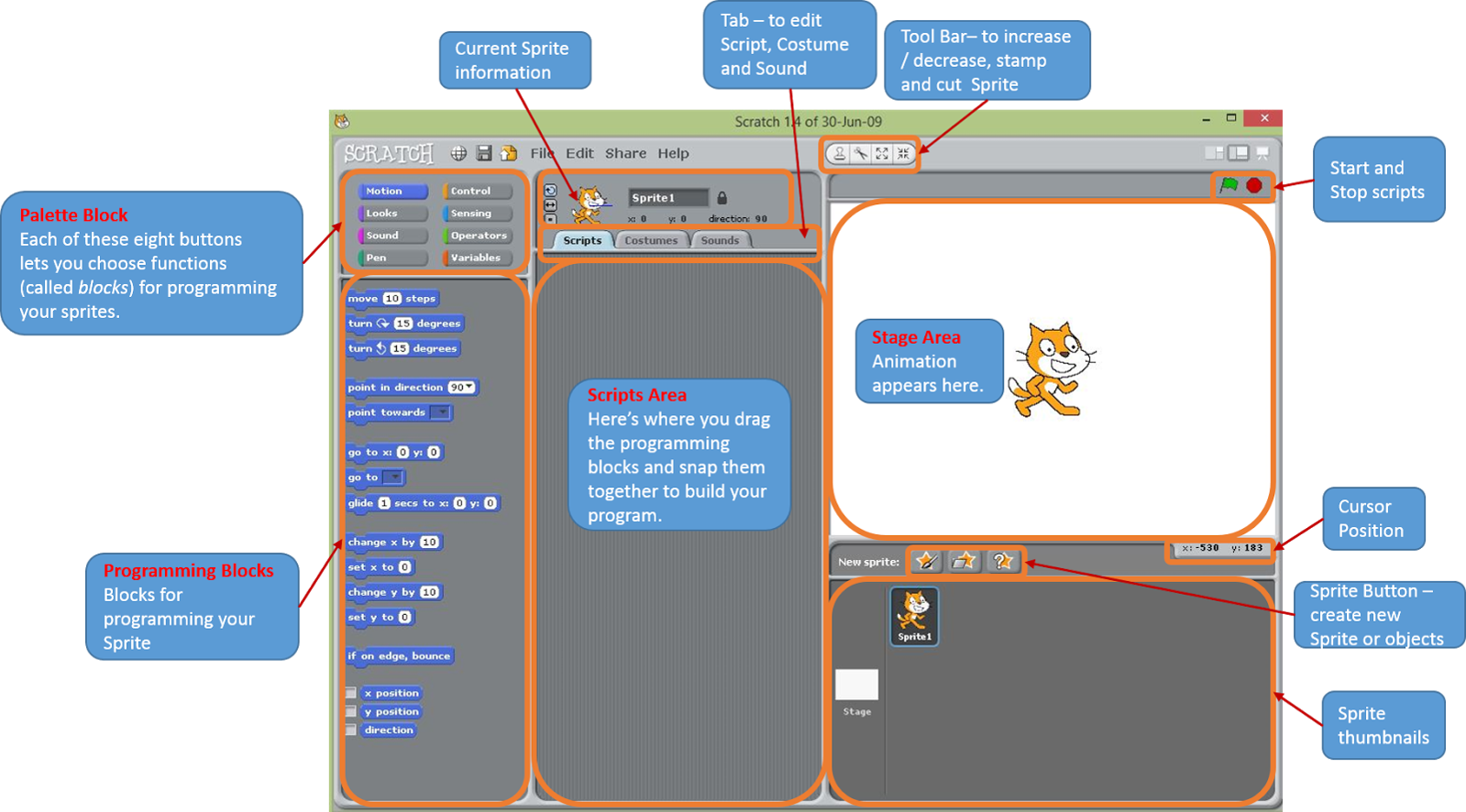Viewport: 1466px width, 812px height.
Task: Click the set y to value
Action: tap(404, 617)
